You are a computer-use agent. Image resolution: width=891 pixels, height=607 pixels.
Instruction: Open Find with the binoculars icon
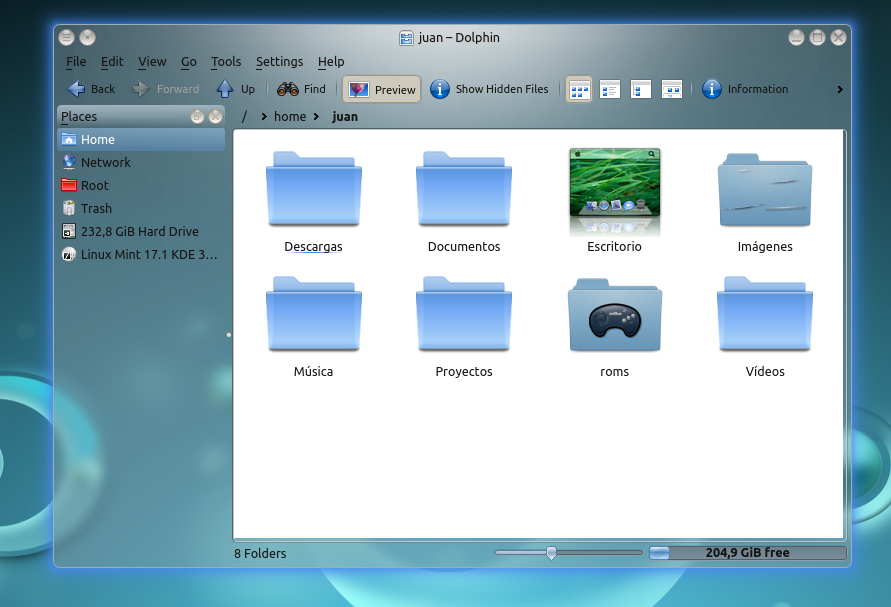pos(301,89)
